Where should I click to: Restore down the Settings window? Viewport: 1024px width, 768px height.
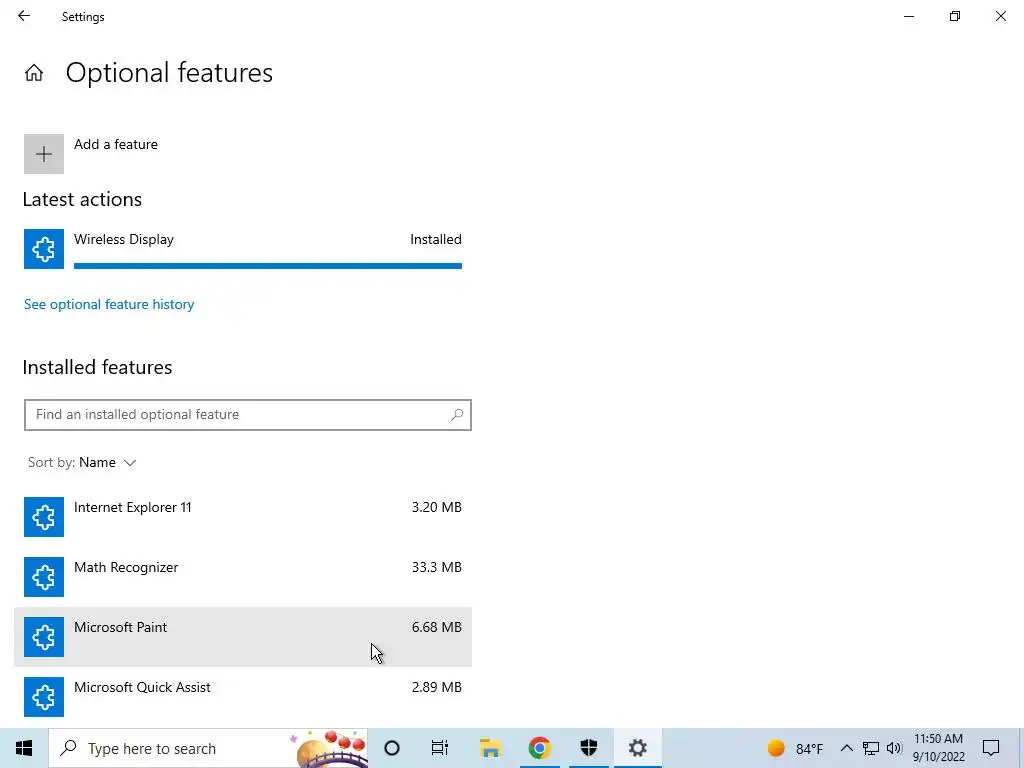tap(955, 16)
